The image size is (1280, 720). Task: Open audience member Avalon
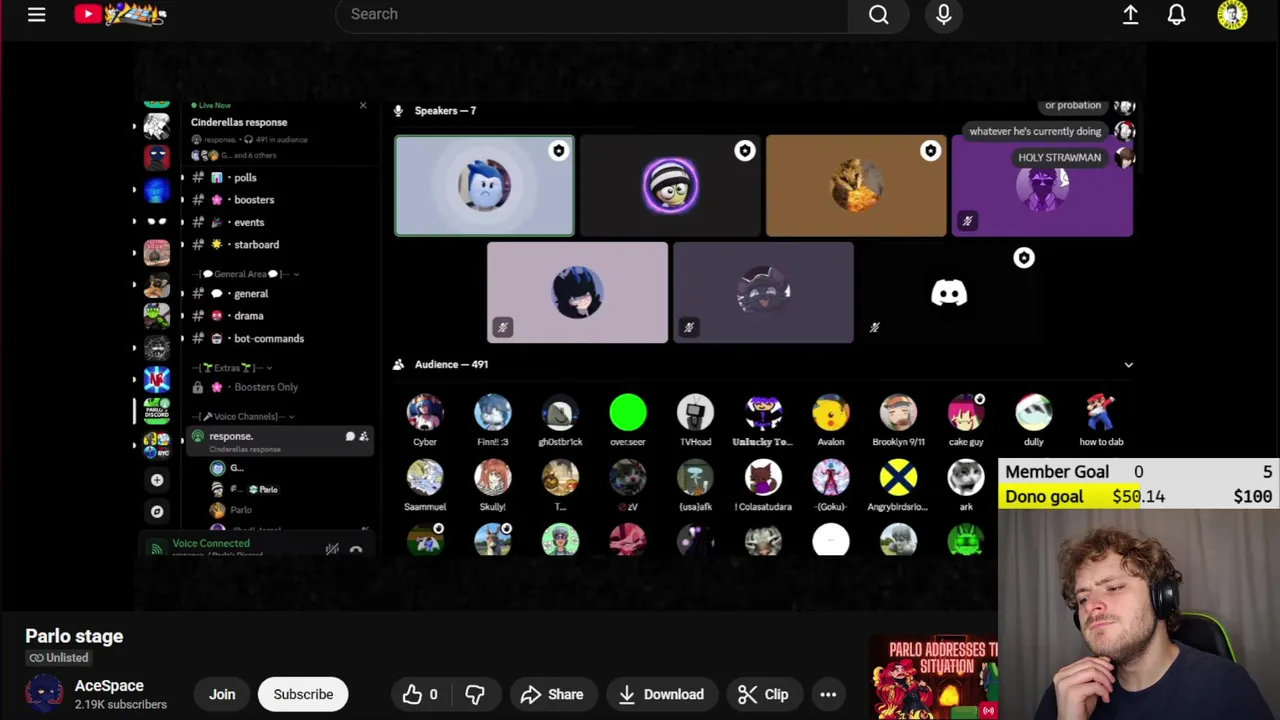pos(831,420)
